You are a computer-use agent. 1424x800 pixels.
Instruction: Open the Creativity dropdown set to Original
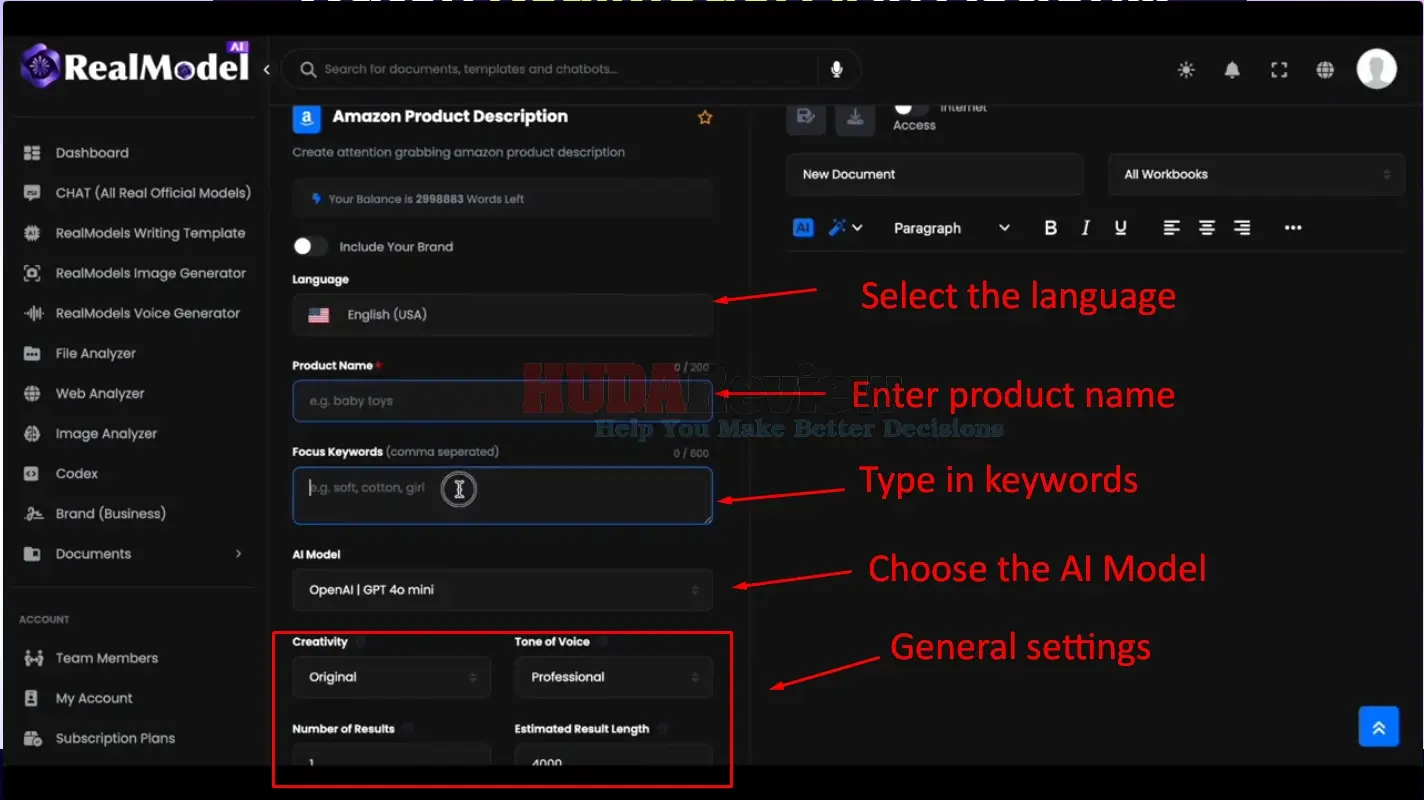click(391, 677)
